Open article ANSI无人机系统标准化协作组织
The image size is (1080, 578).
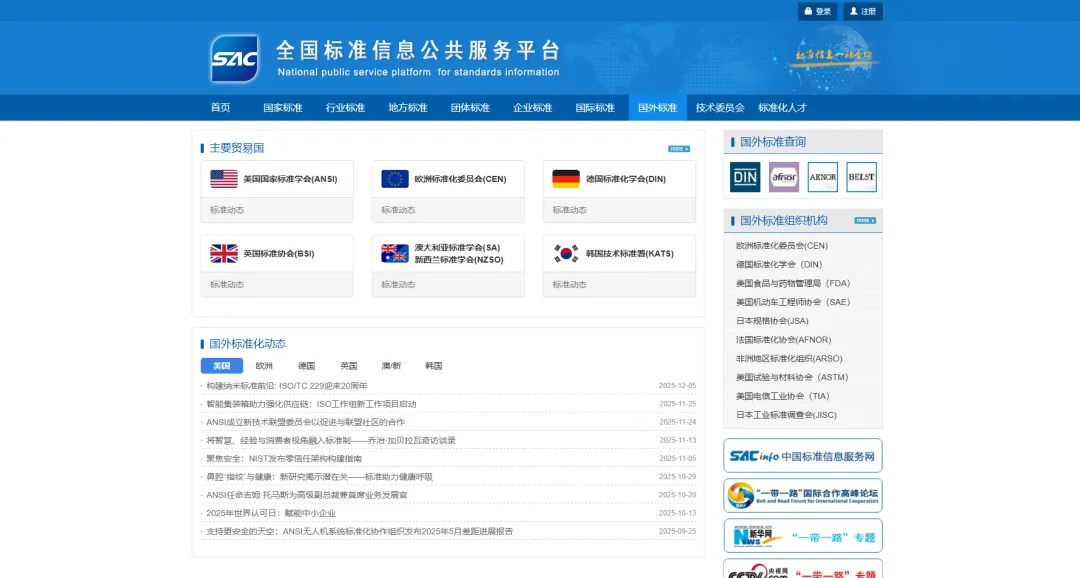(360, 531)
